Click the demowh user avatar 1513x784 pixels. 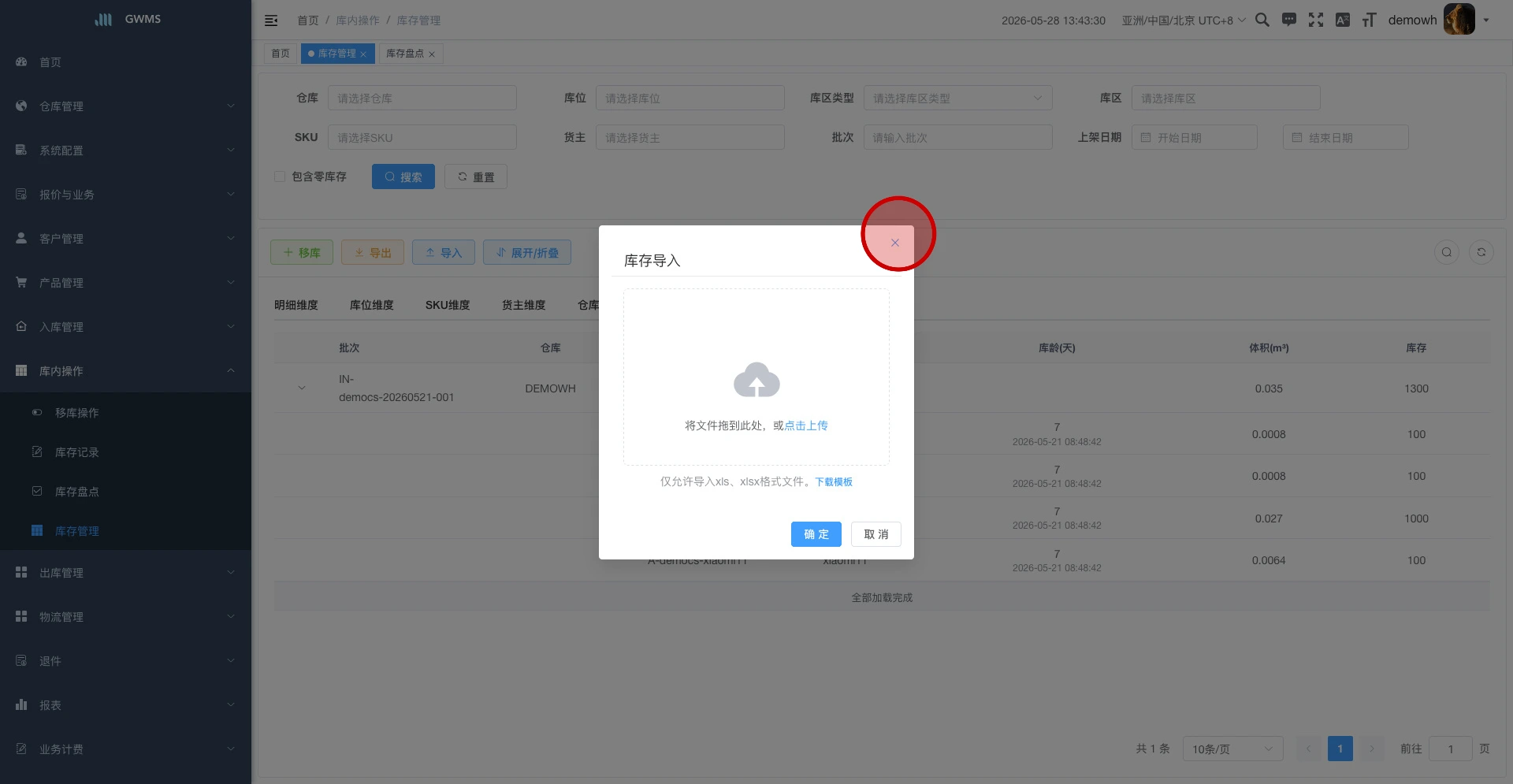click(x=1459, y=19)
